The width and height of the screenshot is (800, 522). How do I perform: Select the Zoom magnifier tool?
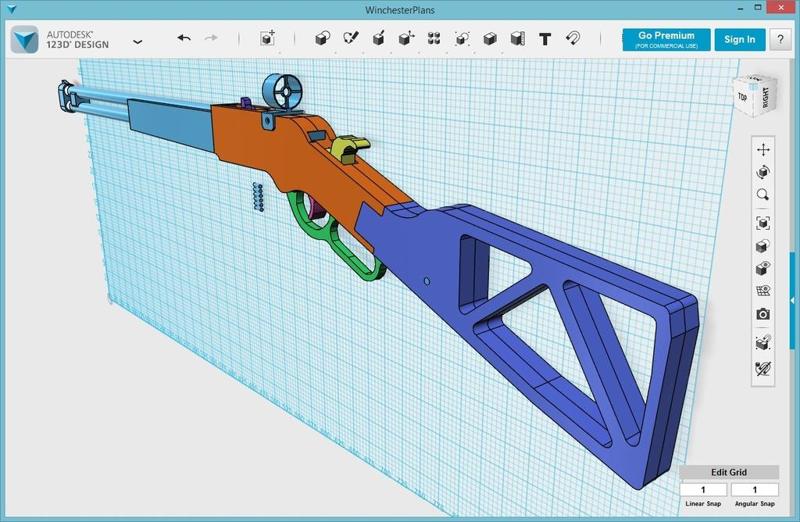pos(763,194)
